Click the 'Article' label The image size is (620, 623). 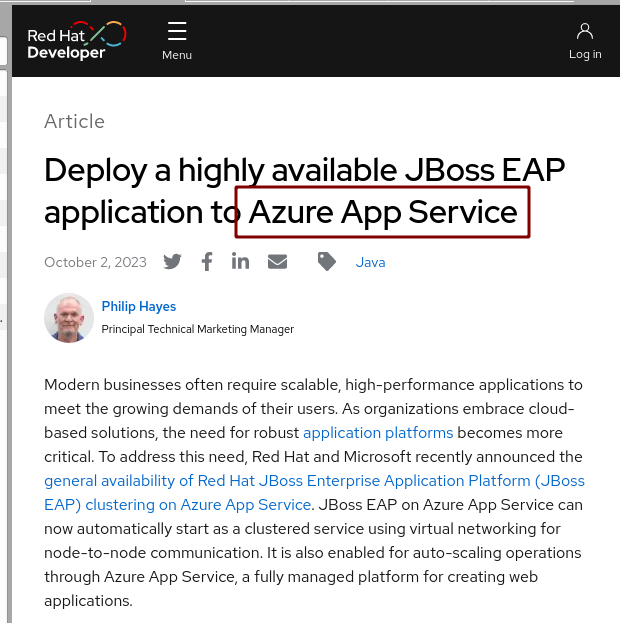[x=74, y=121]
